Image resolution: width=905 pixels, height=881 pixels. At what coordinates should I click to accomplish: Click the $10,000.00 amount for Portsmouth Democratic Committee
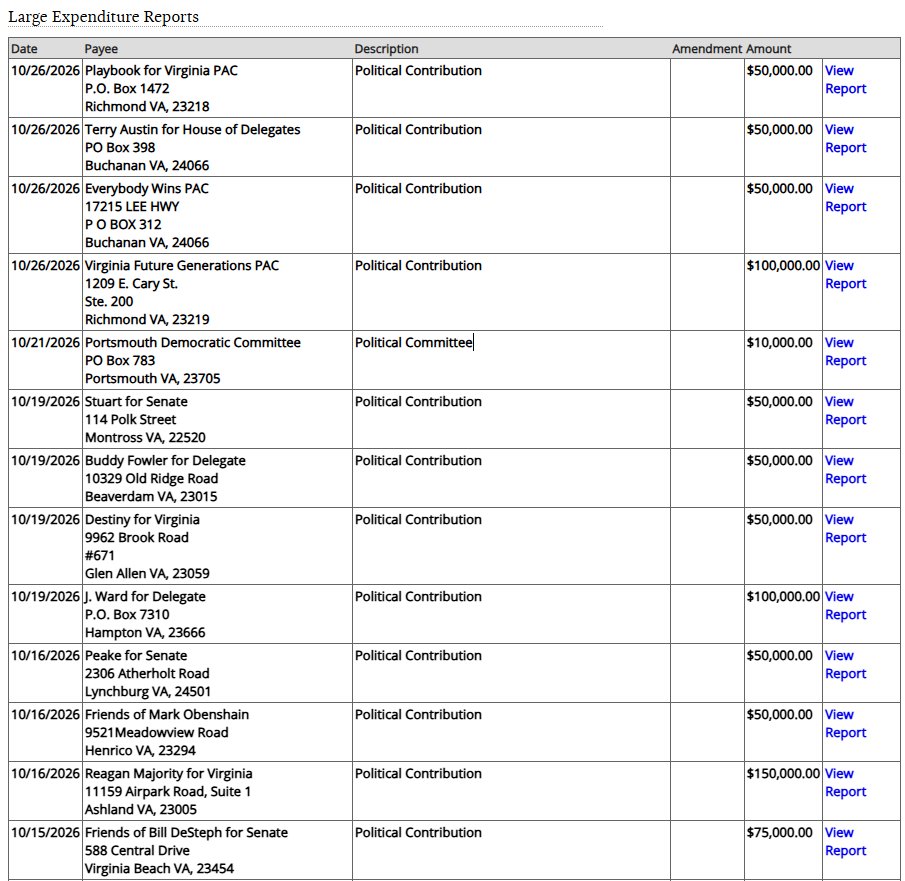tap(779, 342)
